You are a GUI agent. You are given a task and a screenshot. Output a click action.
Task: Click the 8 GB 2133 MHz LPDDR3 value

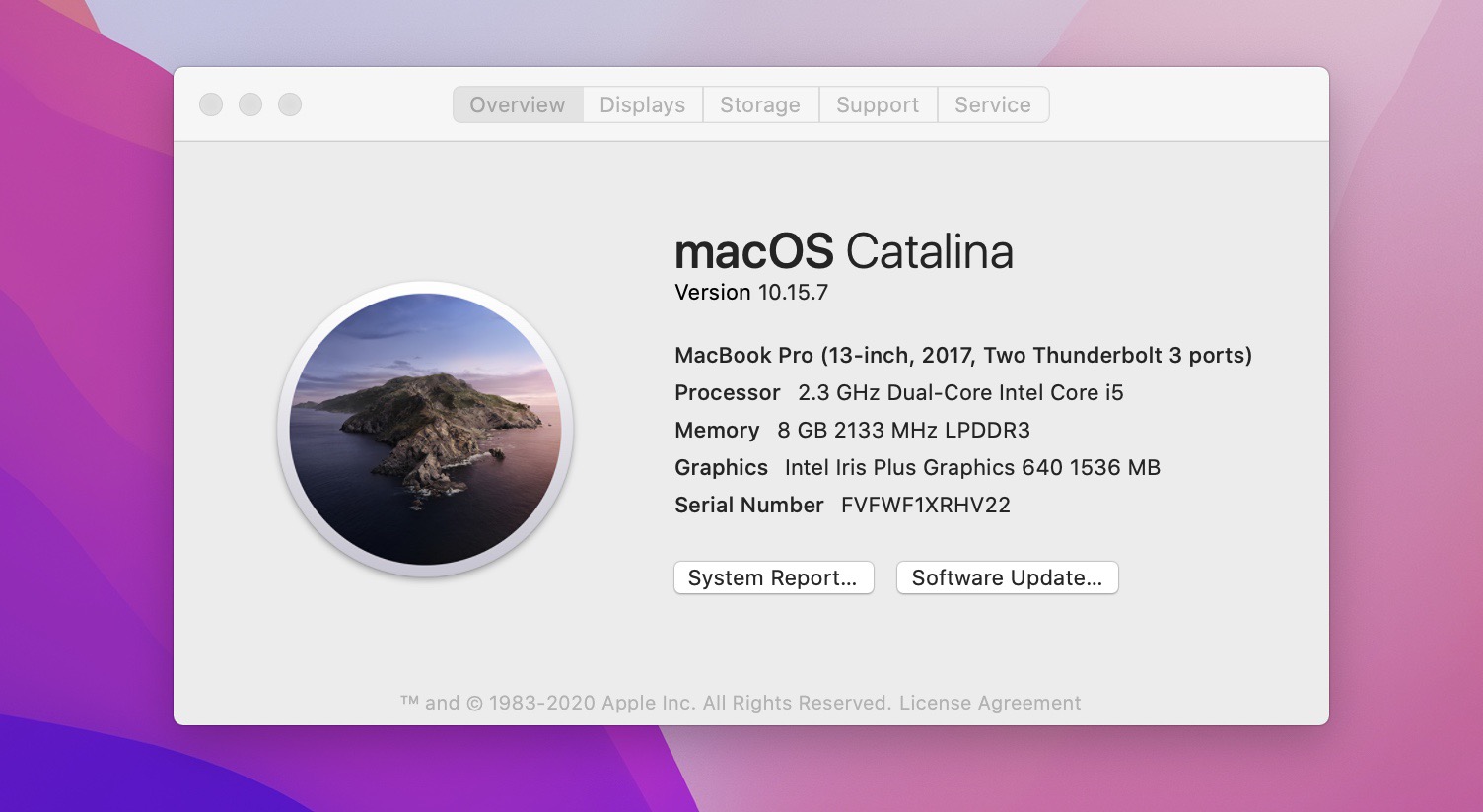tap(903, 430)
